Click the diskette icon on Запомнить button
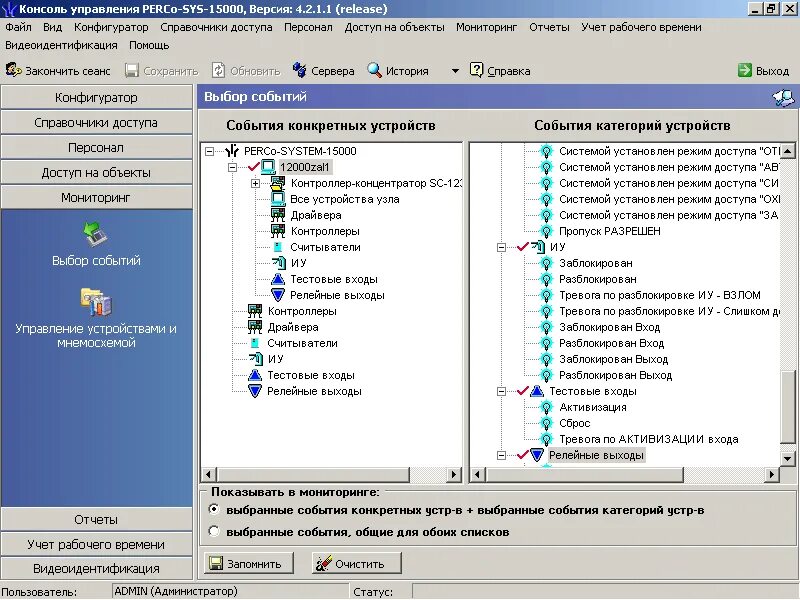The width and height of the screenshot is (800, 600). (216, 563)
